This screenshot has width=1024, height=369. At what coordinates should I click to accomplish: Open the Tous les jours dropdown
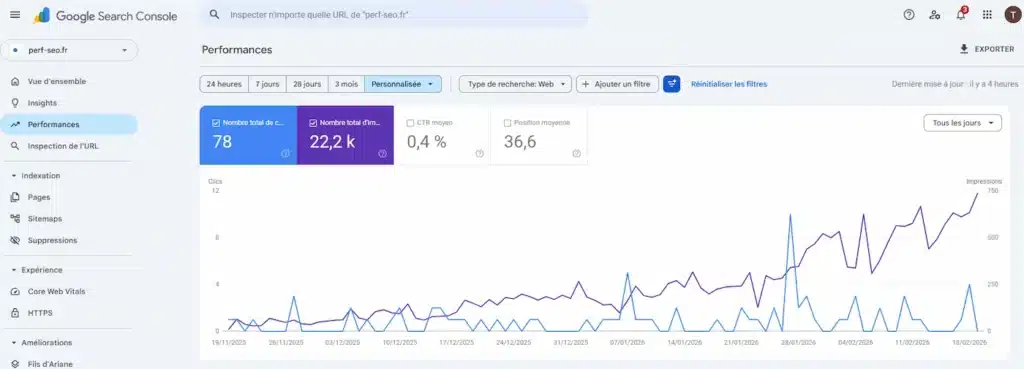click(963, 123)
